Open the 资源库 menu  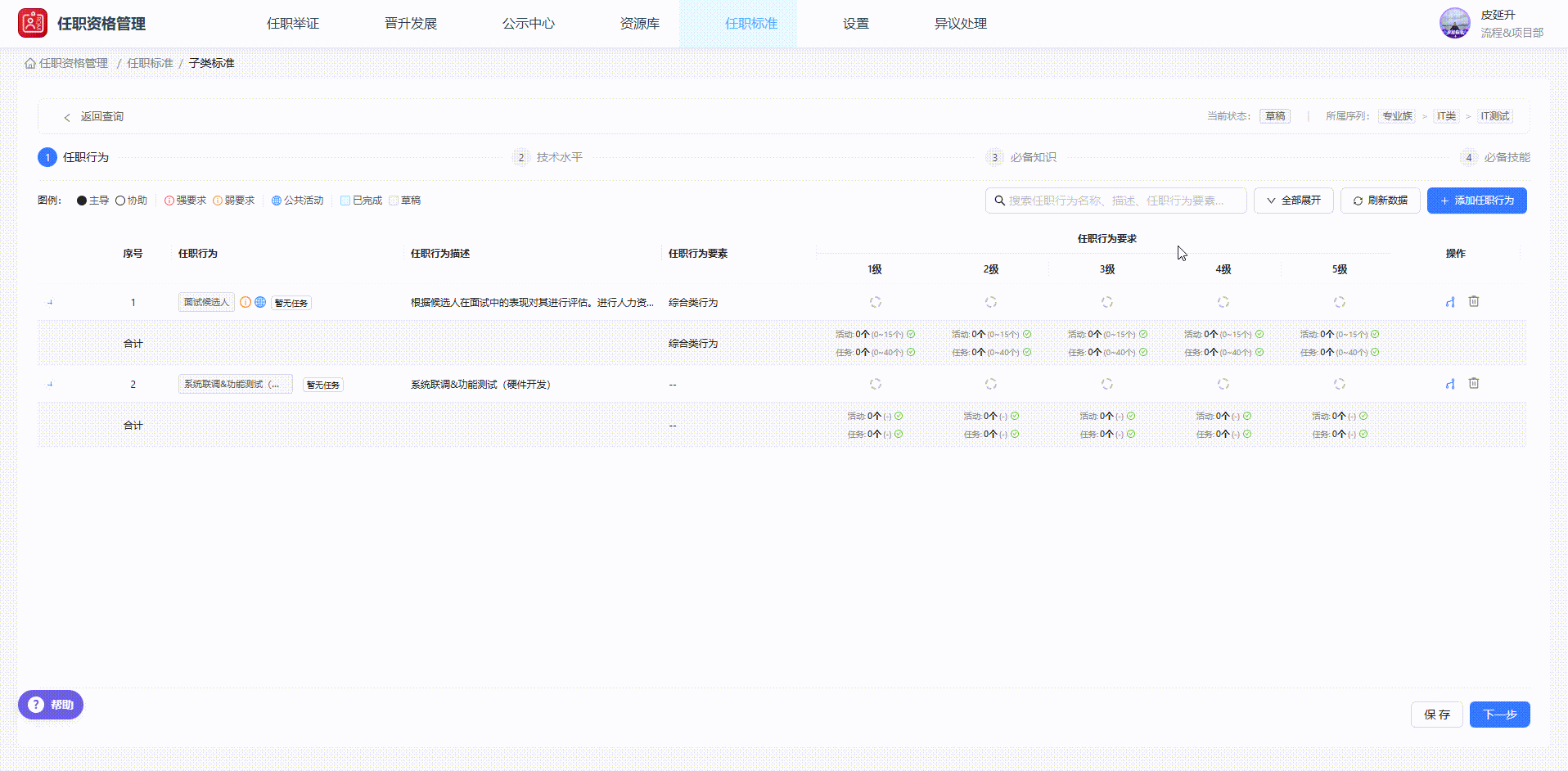(640, 24)
